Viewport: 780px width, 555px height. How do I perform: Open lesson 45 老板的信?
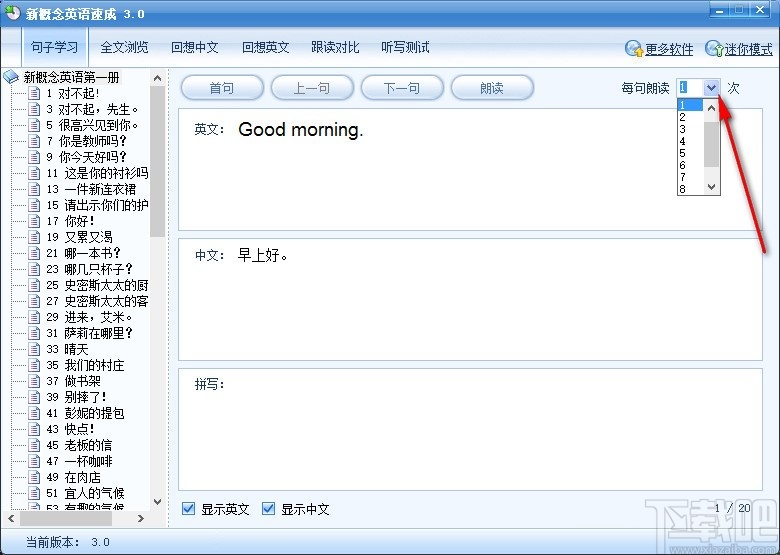(x=79, y=445)
